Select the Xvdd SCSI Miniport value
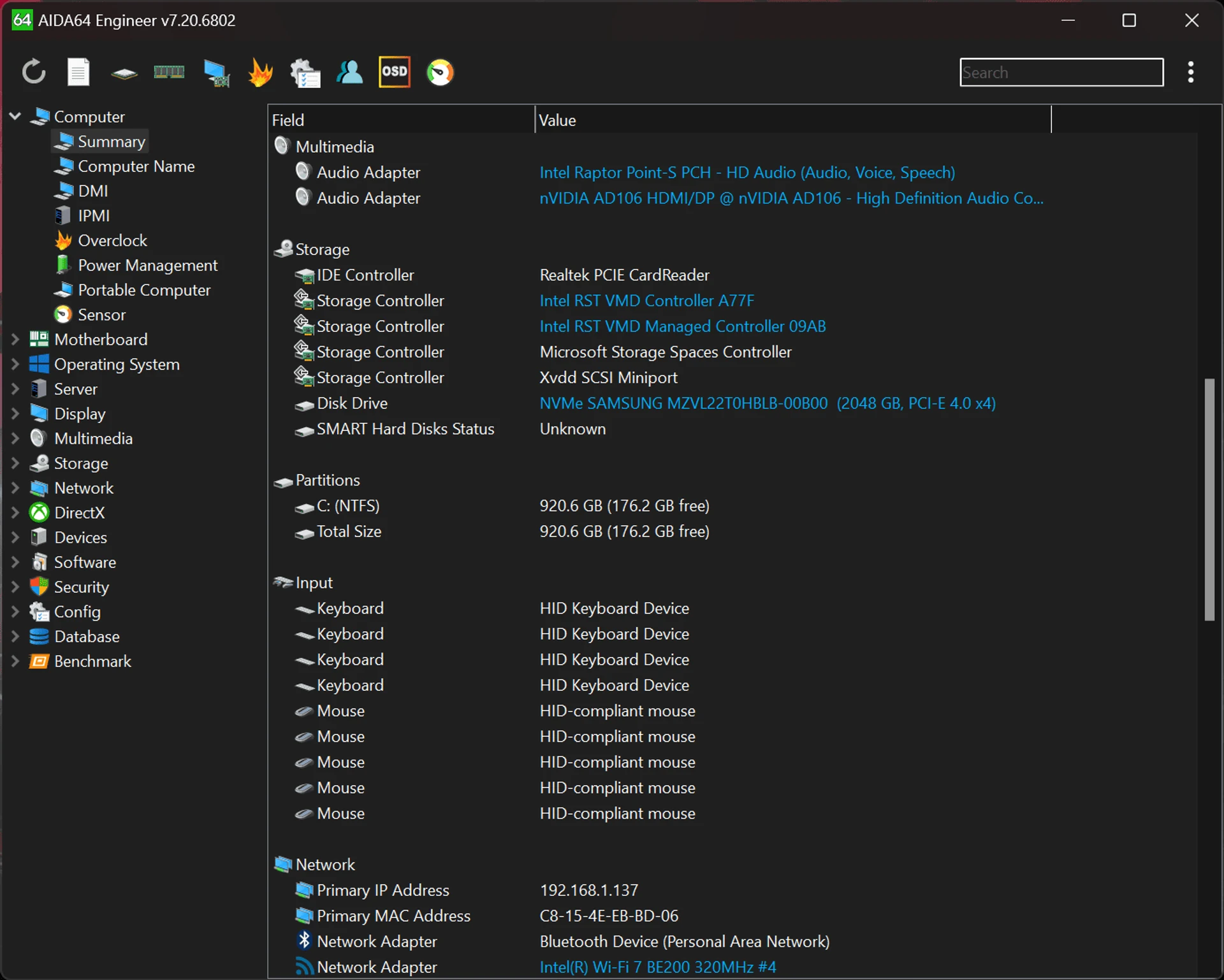Image resolution: width=1224 pixels, height=980 pixels. [x=608, y=378]
